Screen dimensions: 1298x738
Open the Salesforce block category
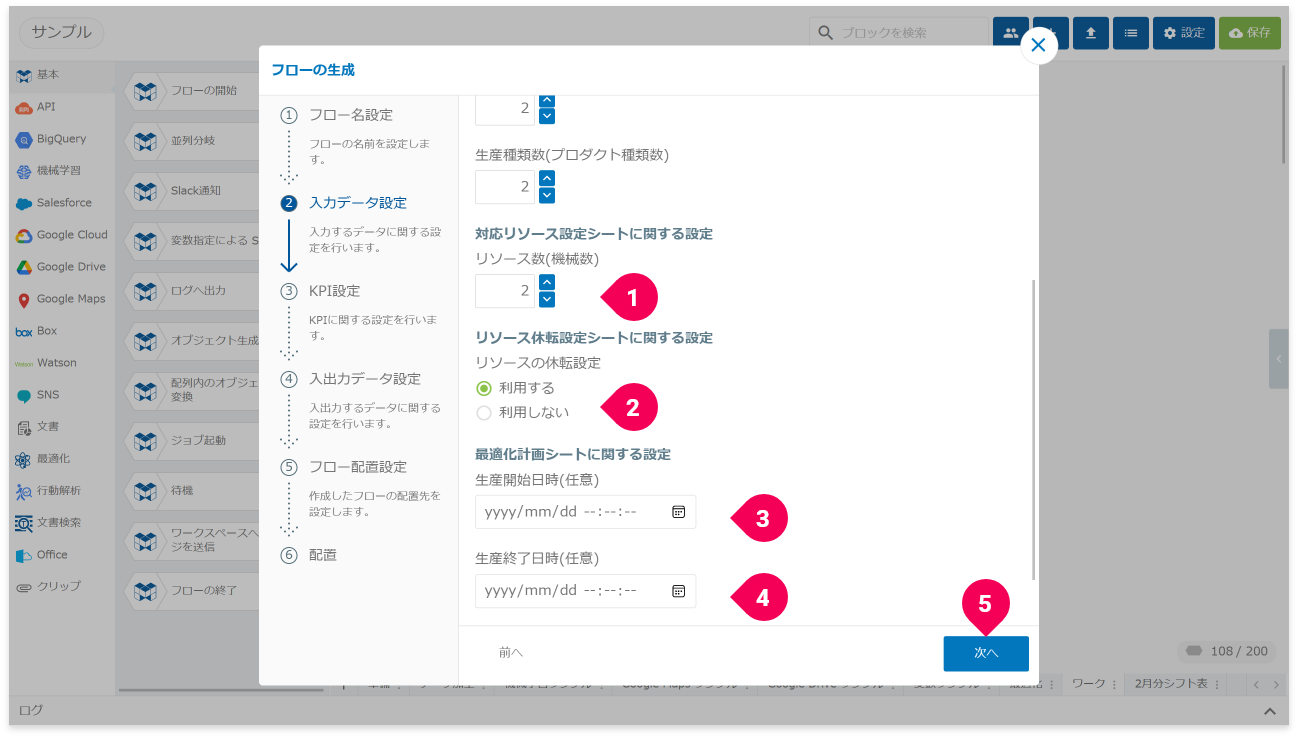64,203
